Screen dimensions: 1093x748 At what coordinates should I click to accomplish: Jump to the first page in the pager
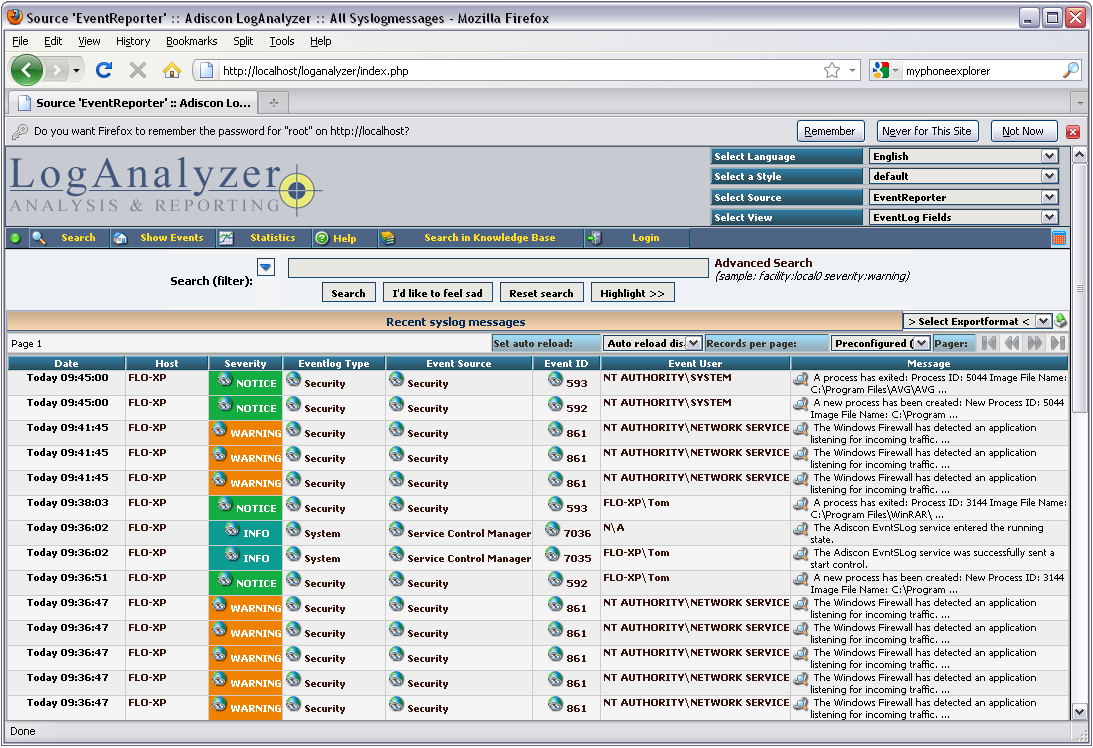[988, 343]
